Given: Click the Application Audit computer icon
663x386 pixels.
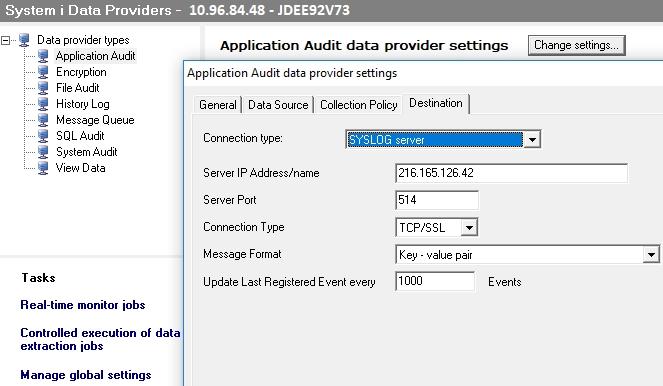Looking at the screenshot, I should point(43,56).
